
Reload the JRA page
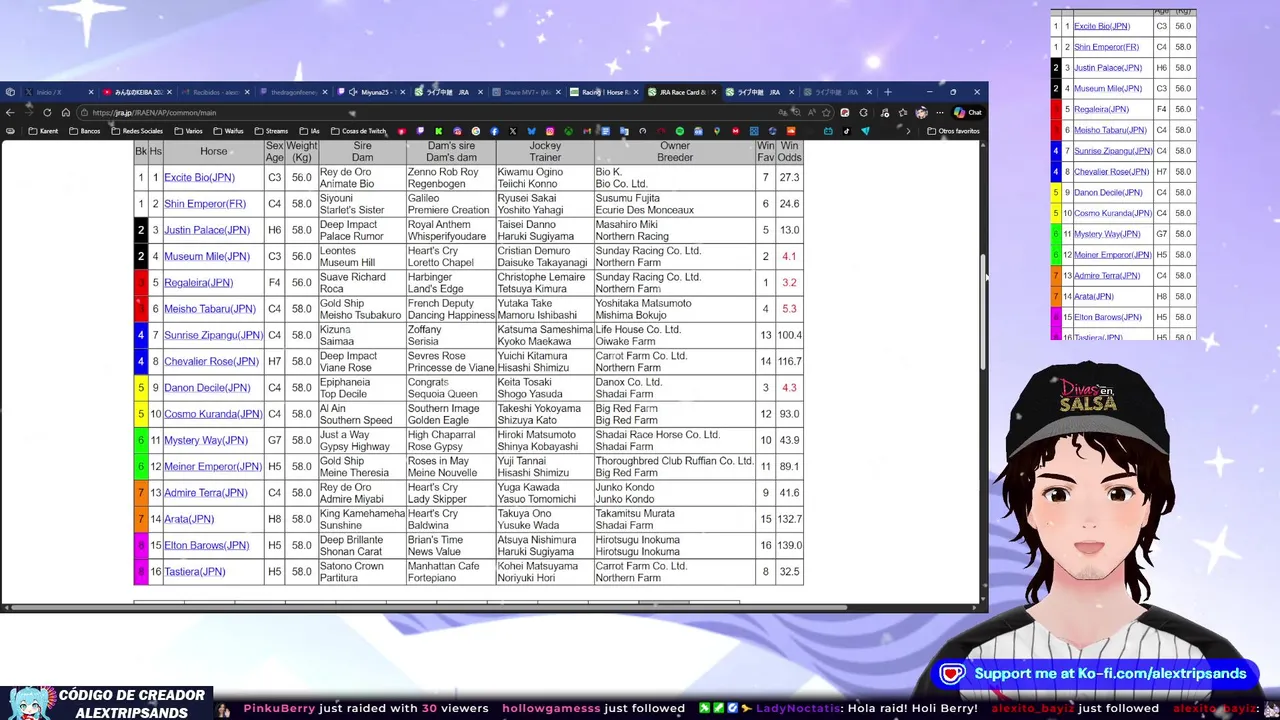pos(47,112)
